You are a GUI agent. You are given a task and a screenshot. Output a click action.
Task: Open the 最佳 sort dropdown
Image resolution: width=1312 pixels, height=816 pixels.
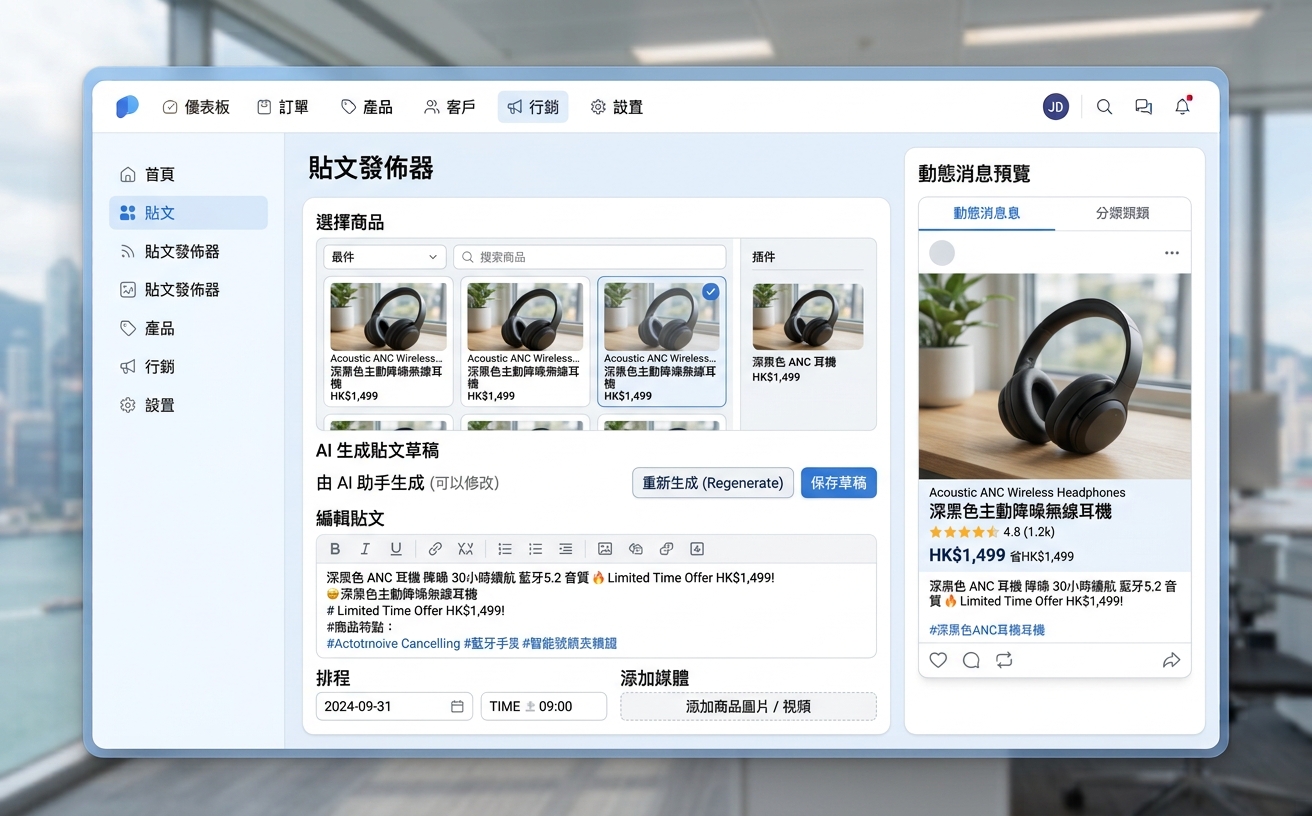click(385, 257)
